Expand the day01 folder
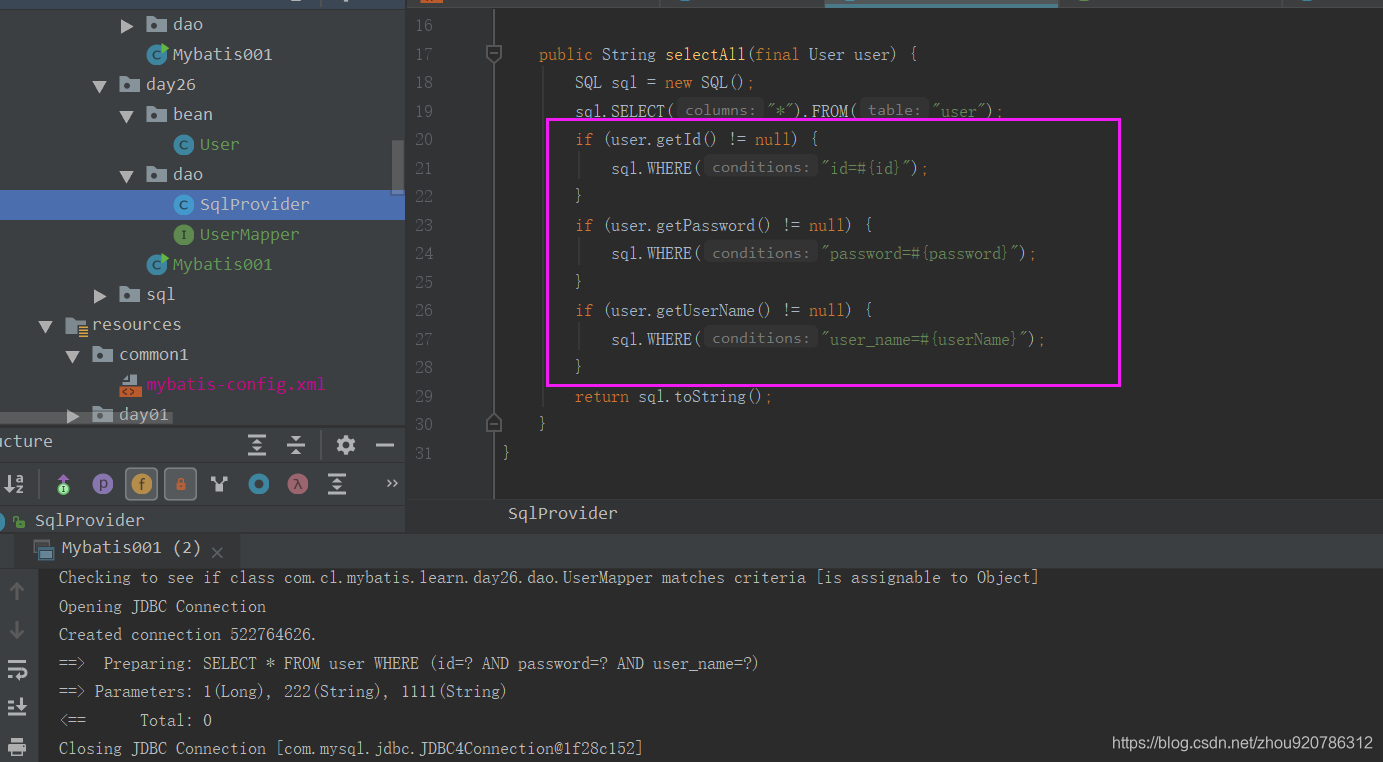Viewport: 1383px width, 762px height. tap(73, 415)
